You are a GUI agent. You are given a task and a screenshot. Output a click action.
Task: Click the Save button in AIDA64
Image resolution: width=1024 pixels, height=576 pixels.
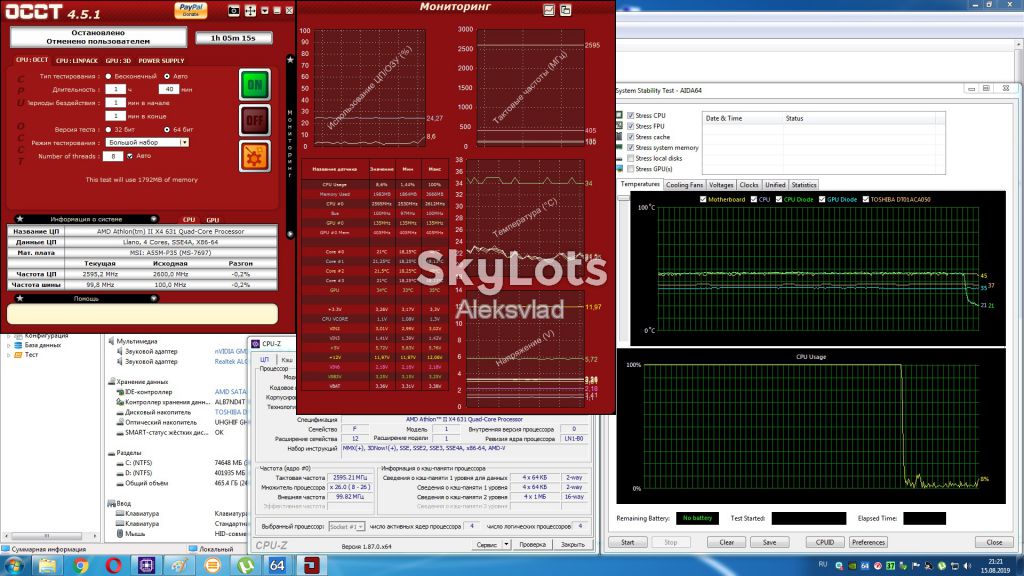pos(769,542)
